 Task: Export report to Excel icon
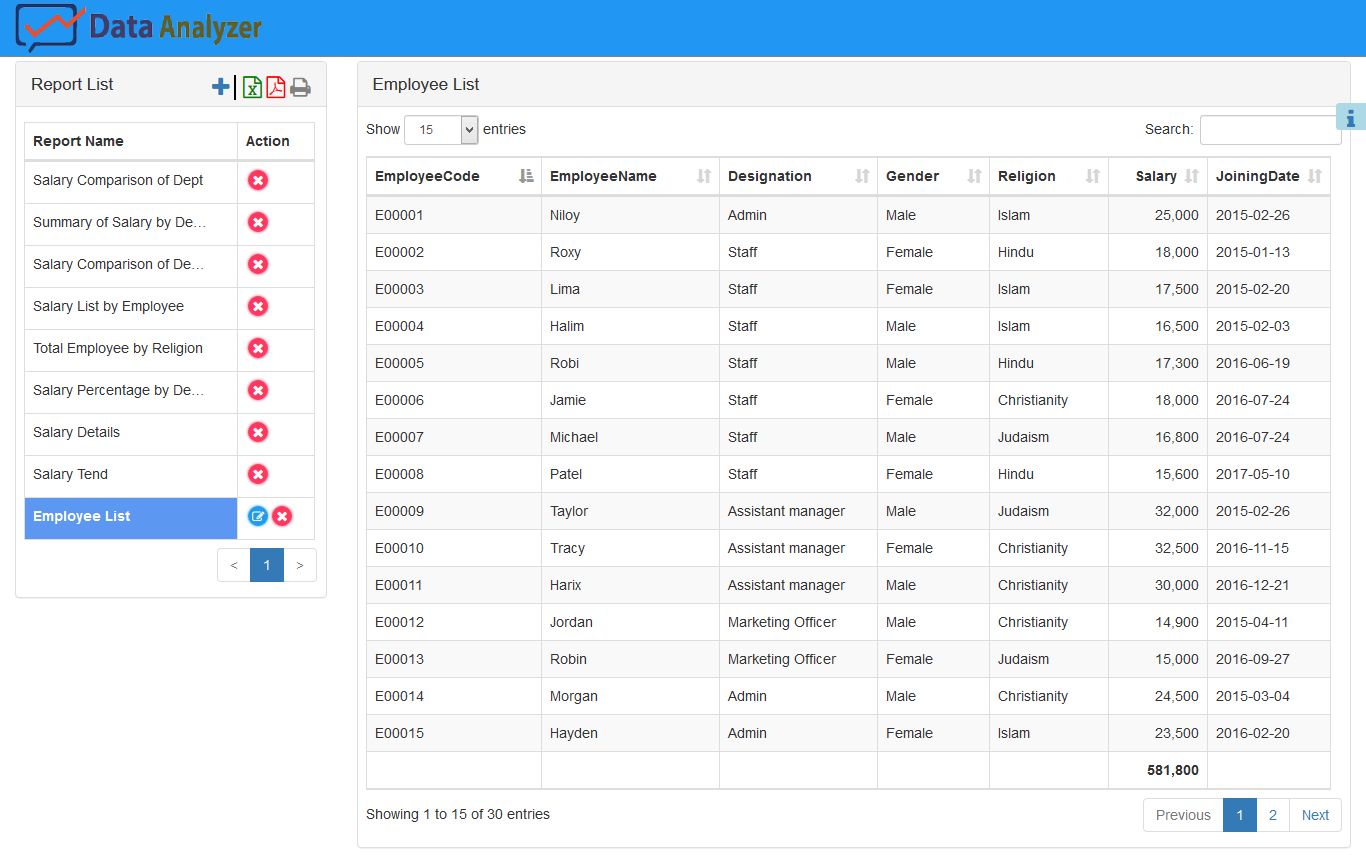click(x=252, y=87)
